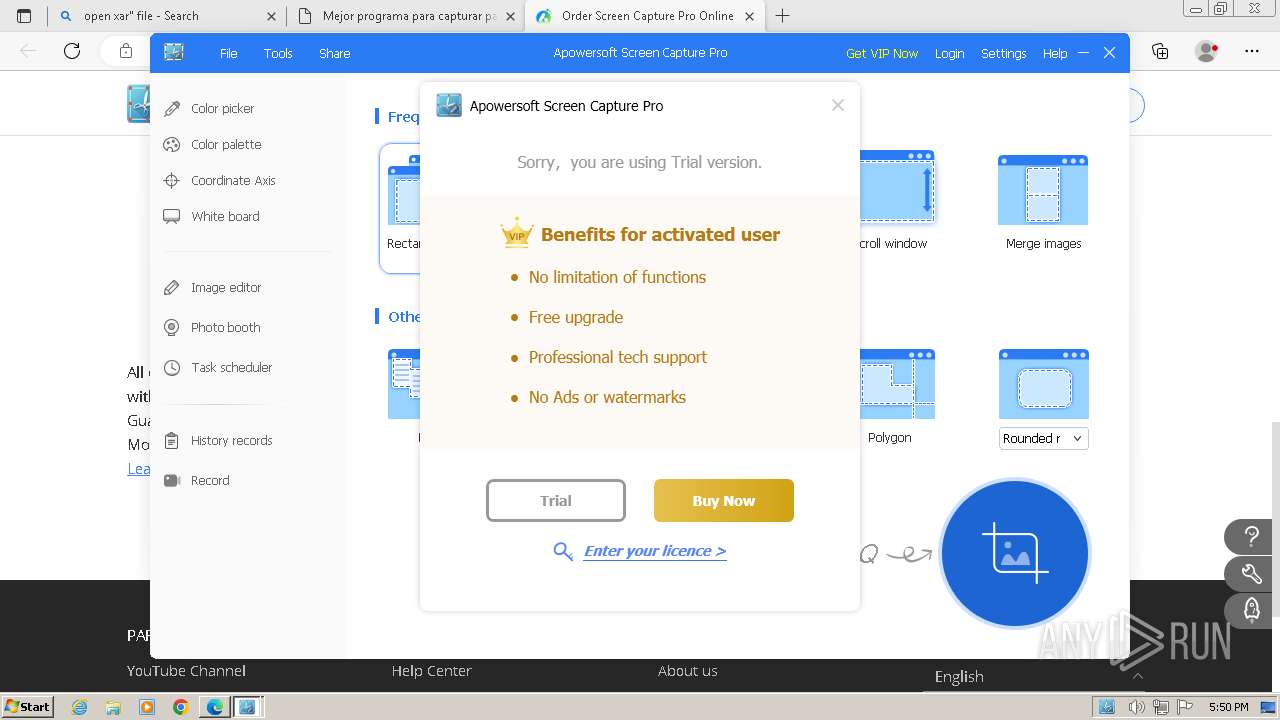This screenshot has height=720, width=1280.
Task: Open browser Collections icon
Action: coord(1160,51)
